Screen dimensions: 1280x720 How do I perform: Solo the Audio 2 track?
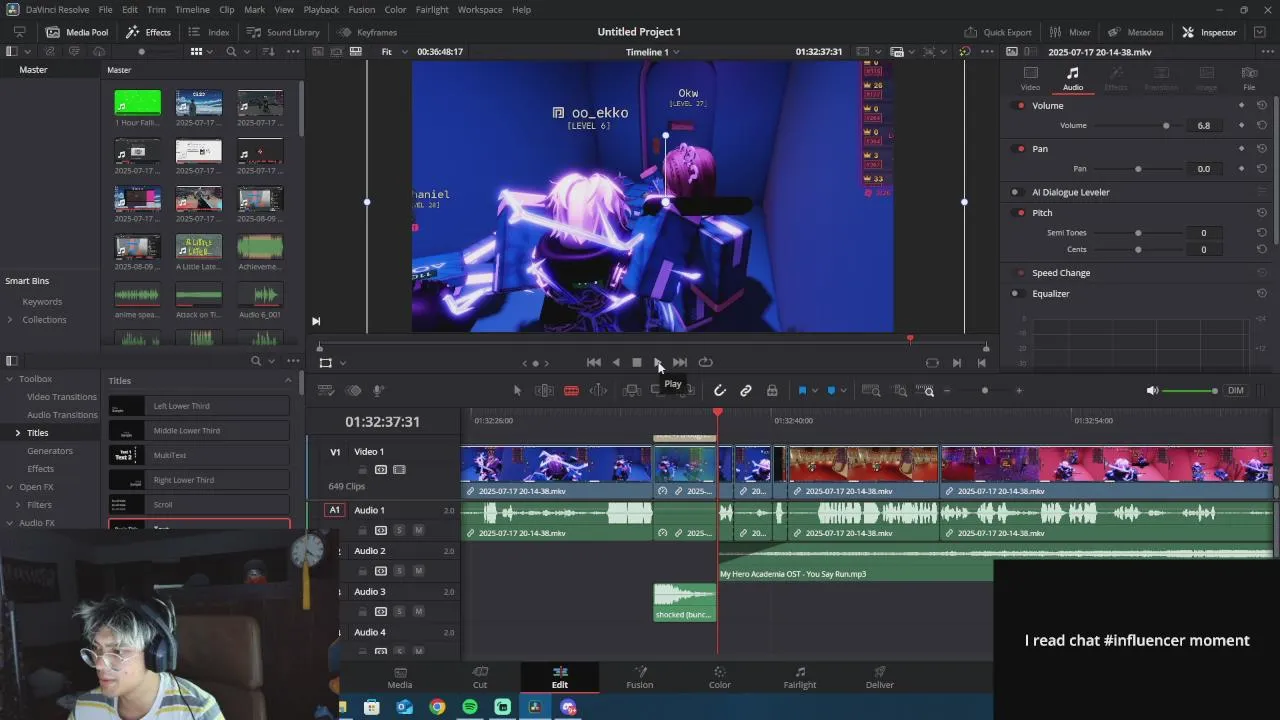[399, 571]
